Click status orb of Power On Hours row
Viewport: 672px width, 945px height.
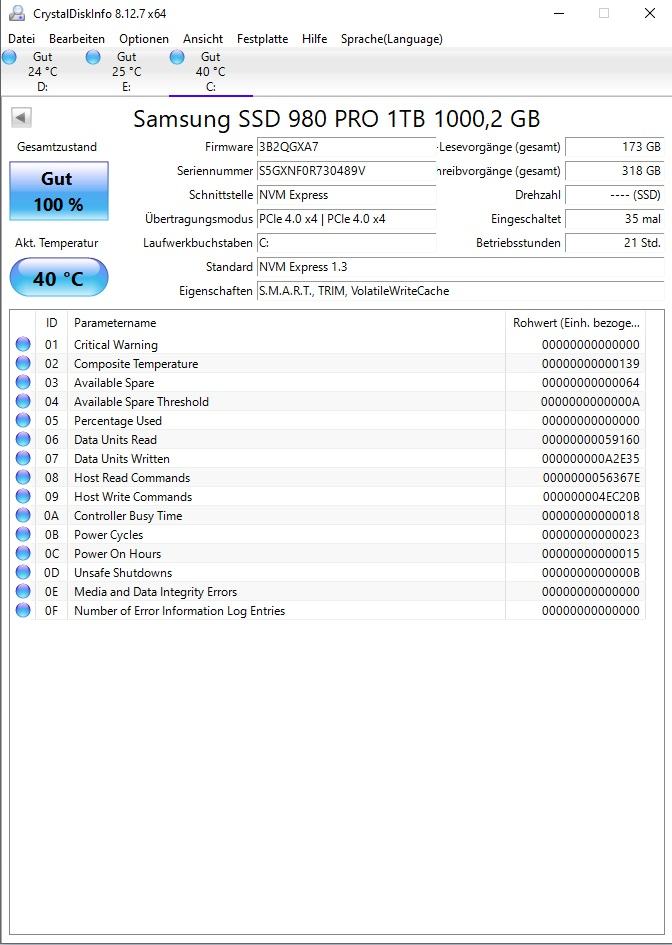23,553
